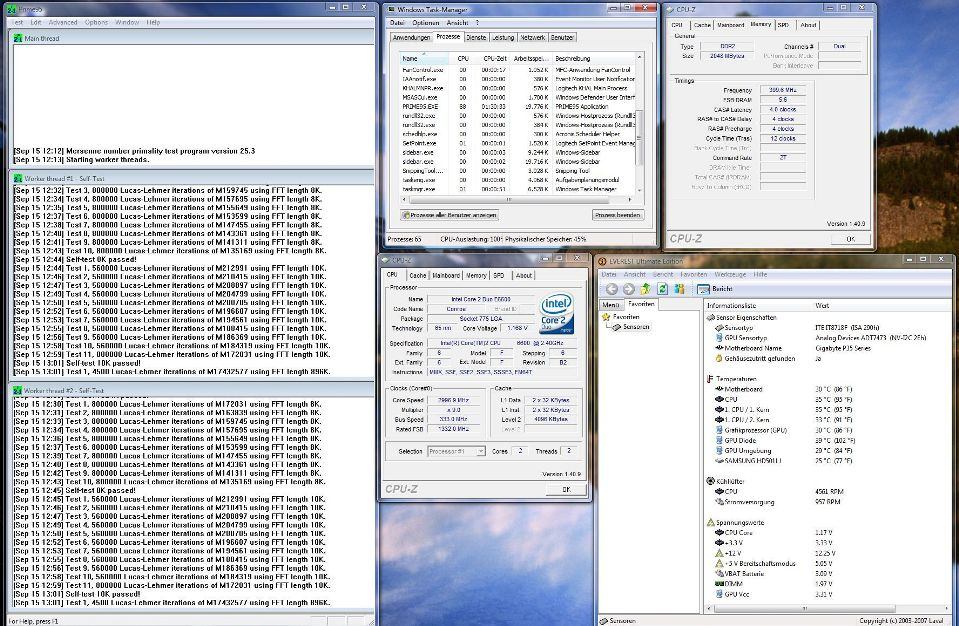The width and height of the screenshot is (959, 626).
Task: Sort Task-Manager by Beschreibung column
Action: coord(593,59)
